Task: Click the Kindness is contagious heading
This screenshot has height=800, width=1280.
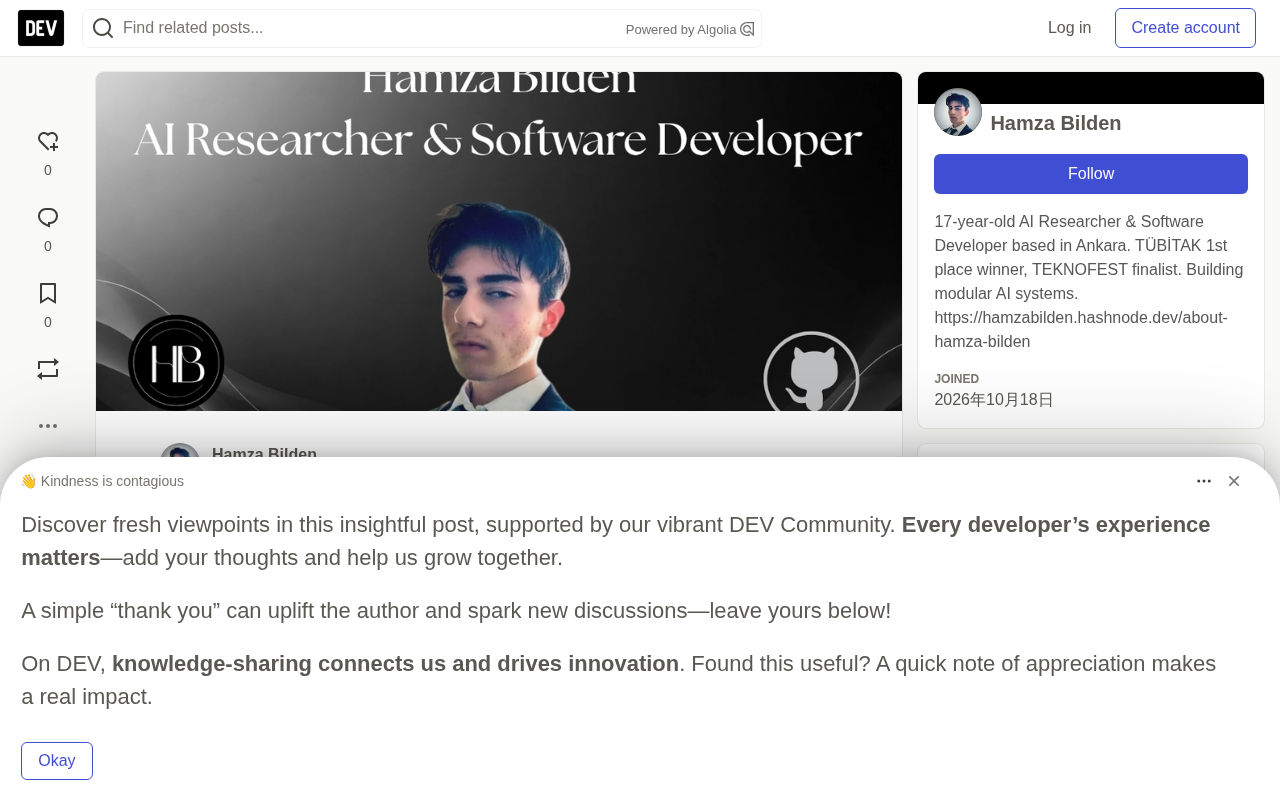Action: [102, 481]
